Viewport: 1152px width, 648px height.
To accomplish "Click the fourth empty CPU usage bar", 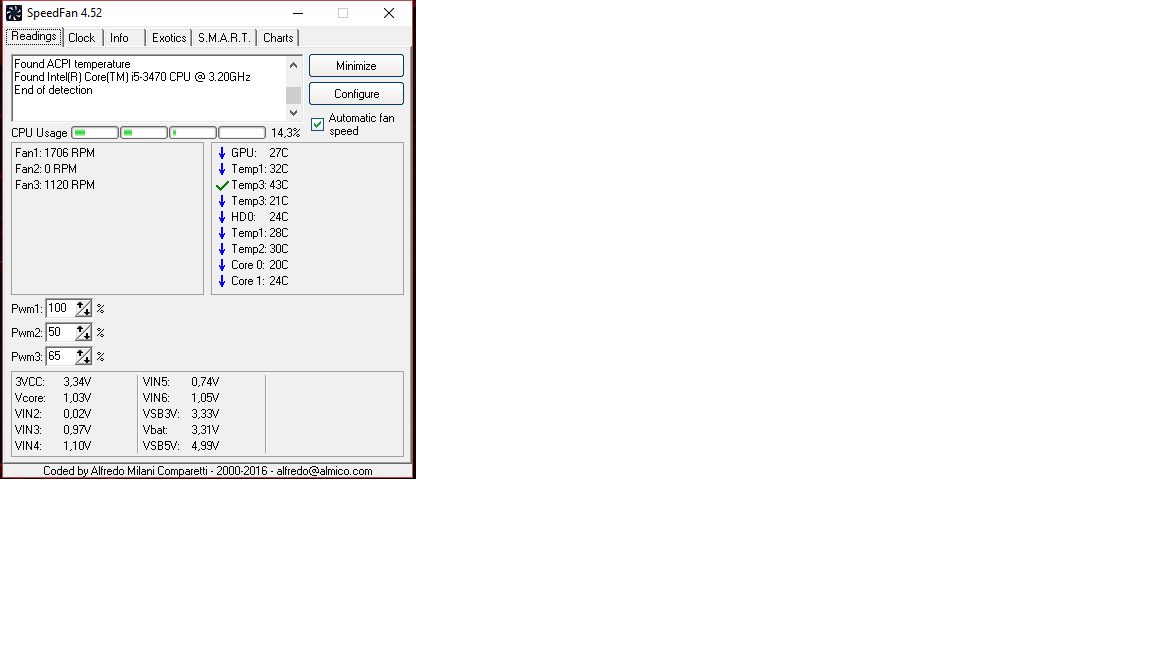I will (242, 132).
